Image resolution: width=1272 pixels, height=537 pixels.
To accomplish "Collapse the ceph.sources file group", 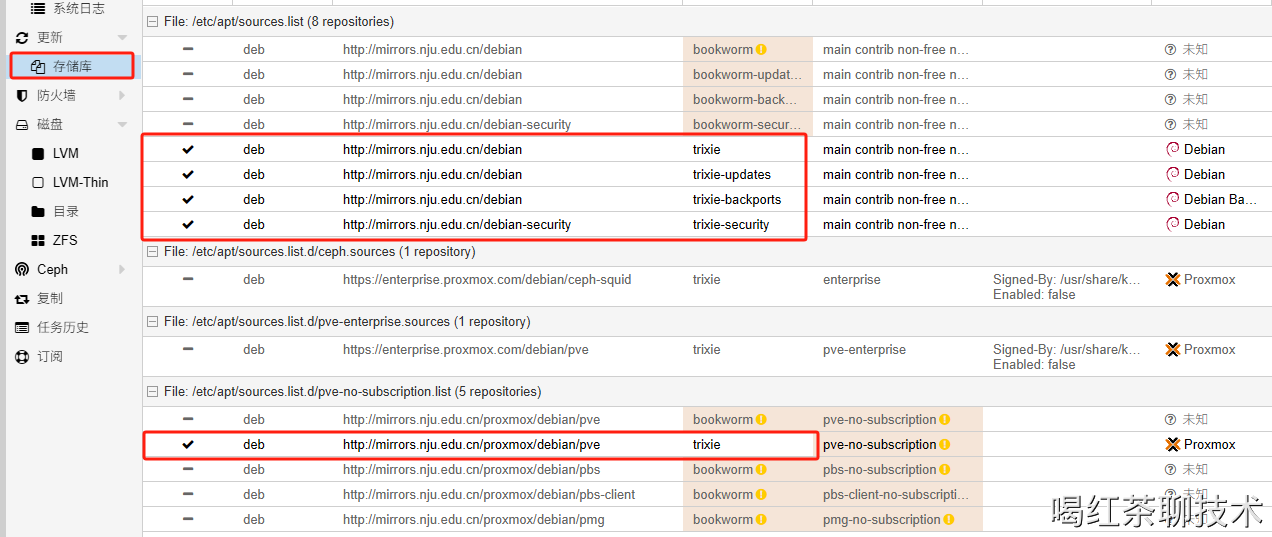I will (153, 252).
